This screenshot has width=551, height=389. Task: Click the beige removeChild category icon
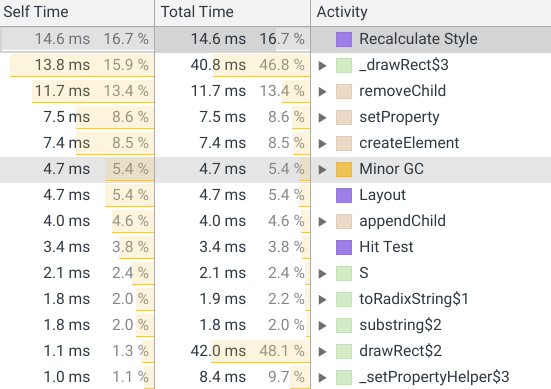344,91
